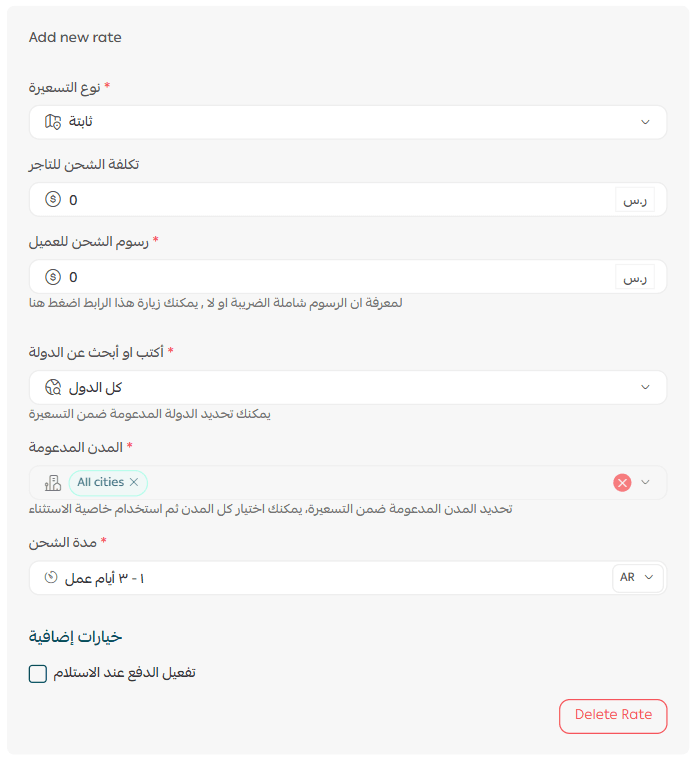
Task: Click the currency badge in merchant cost
Action: pyautogui.click(x=634, y=200)
